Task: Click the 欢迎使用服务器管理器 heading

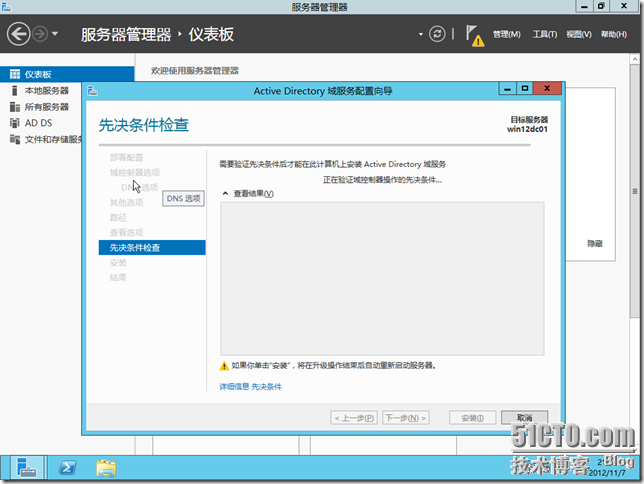Action: tap(195, 71)
